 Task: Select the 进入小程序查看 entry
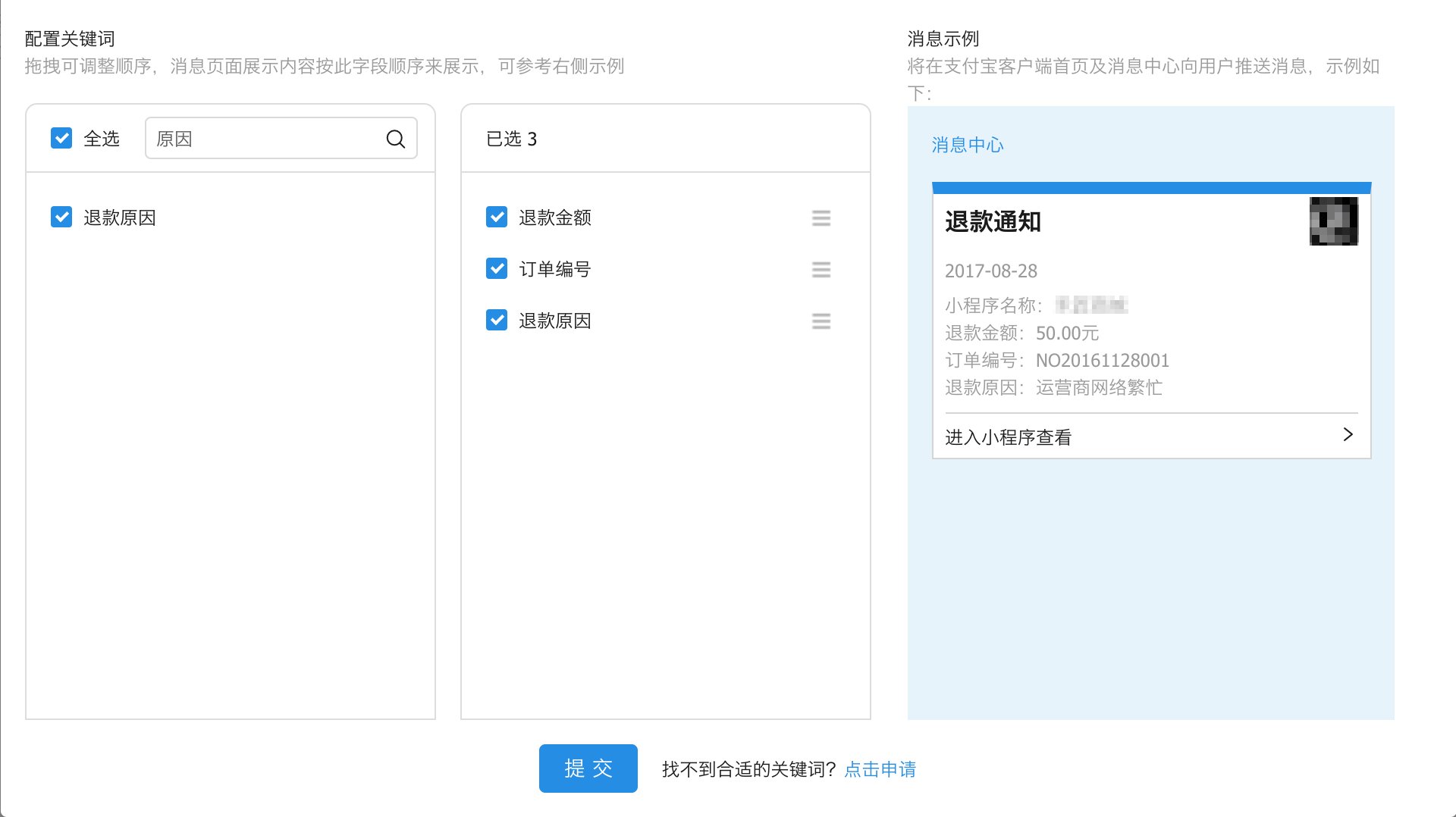click(1008, 437)
